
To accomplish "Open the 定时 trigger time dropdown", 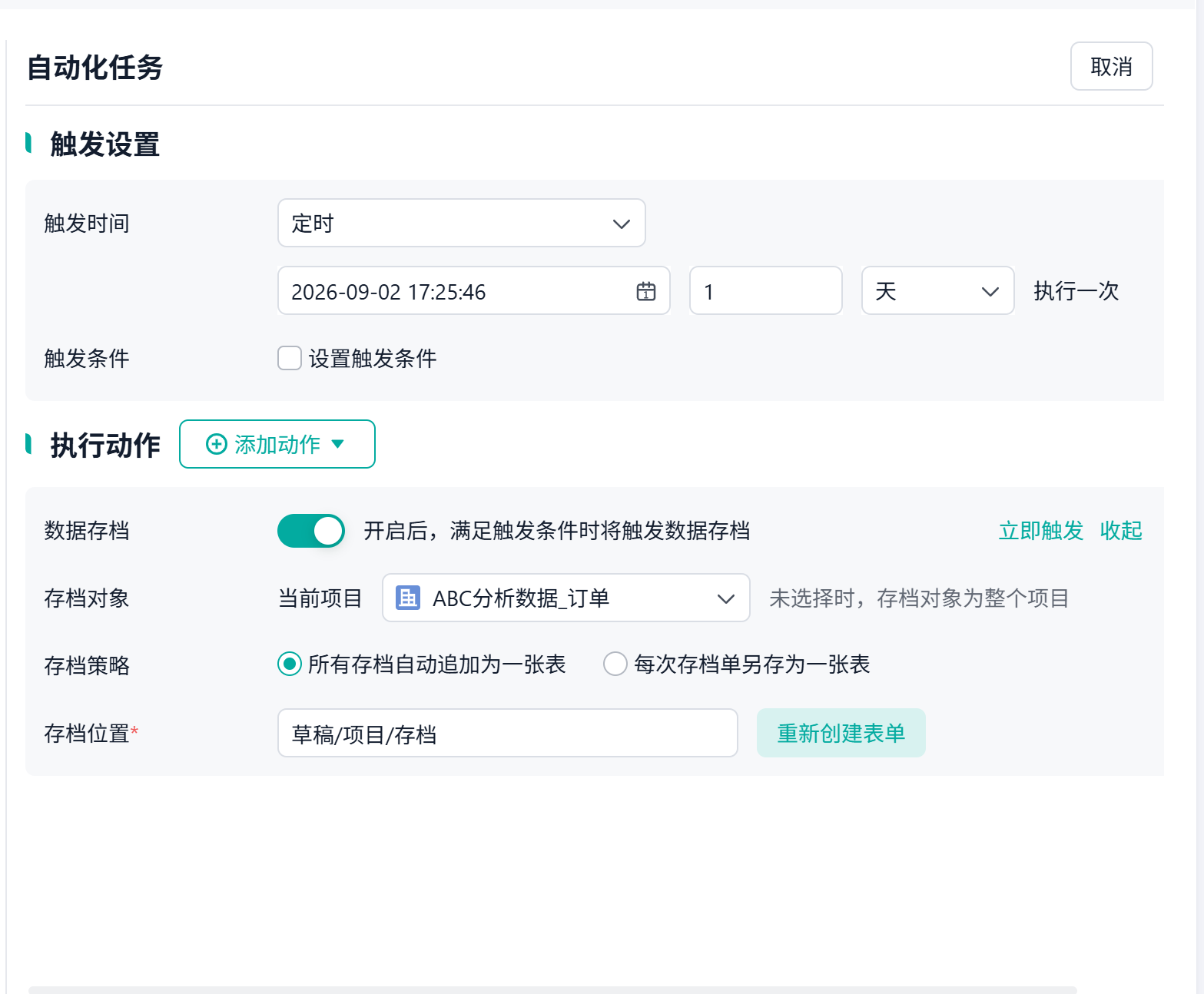I will tap(461, 223).
